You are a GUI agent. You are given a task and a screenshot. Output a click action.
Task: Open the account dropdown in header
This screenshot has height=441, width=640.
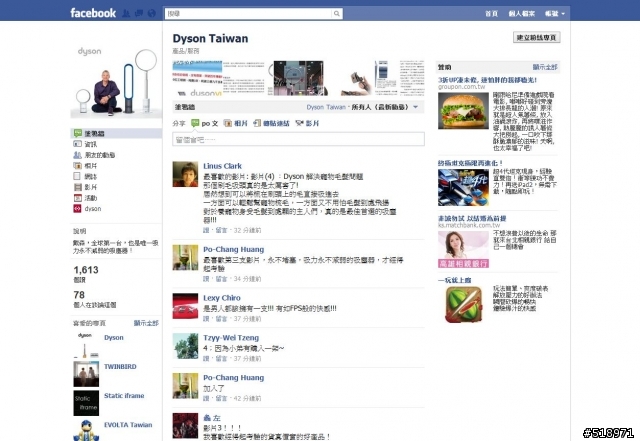(x=555, y=13)
